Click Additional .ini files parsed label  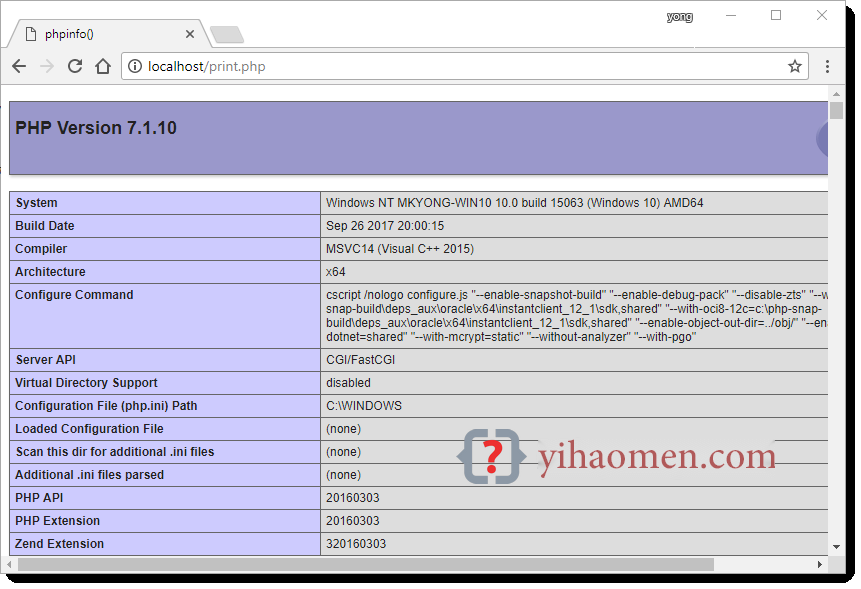click(x=90, y=475)
